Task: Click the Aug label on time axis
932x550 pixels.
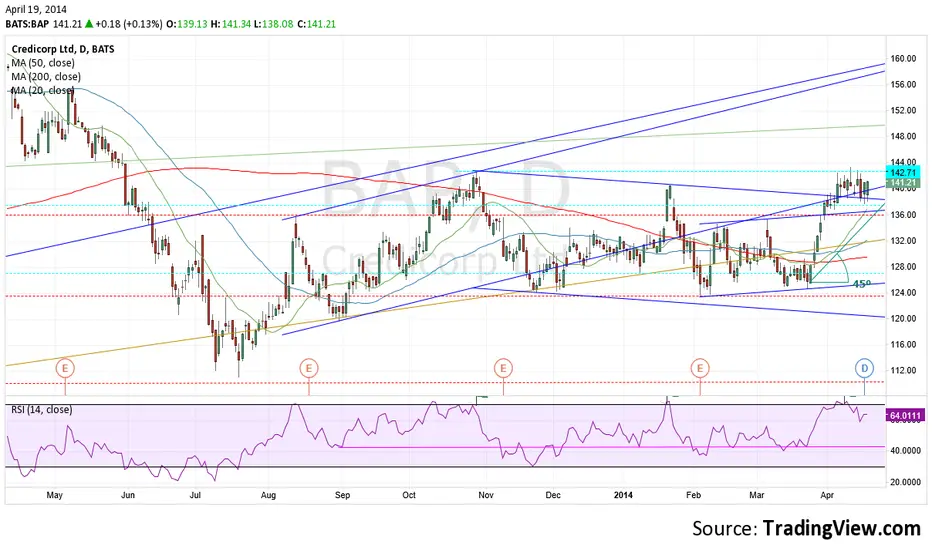Action: [x=268, y=495]
